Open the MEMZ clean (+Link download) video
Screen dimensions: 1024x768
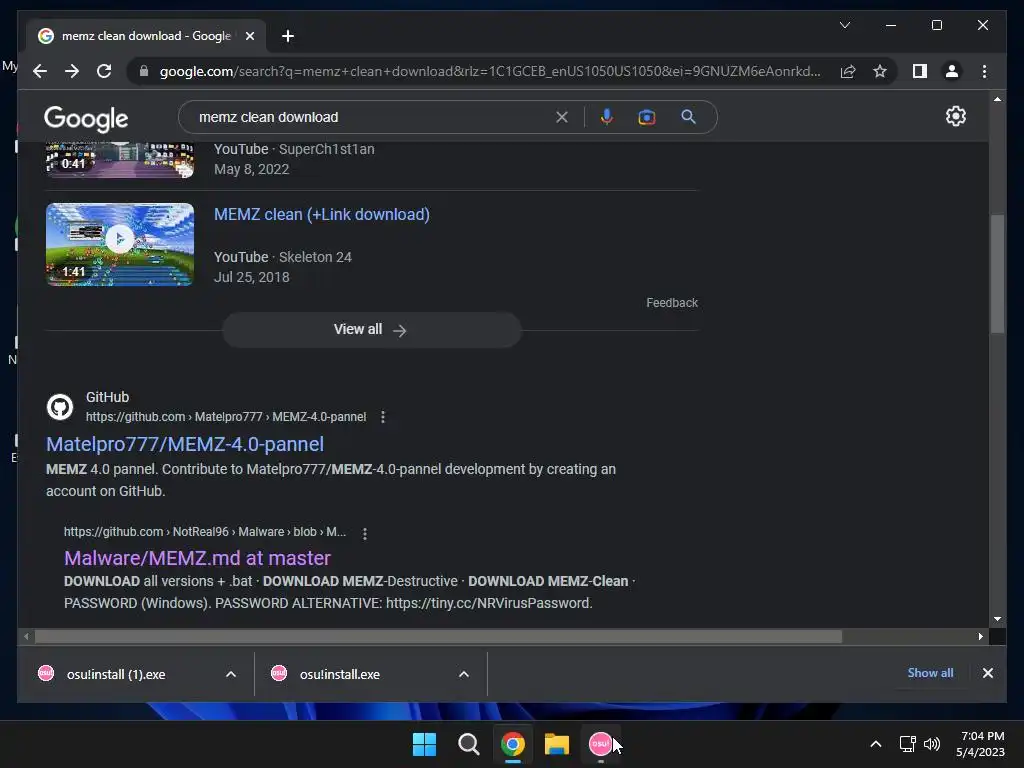pyautogui.click(x=322, y=214)
